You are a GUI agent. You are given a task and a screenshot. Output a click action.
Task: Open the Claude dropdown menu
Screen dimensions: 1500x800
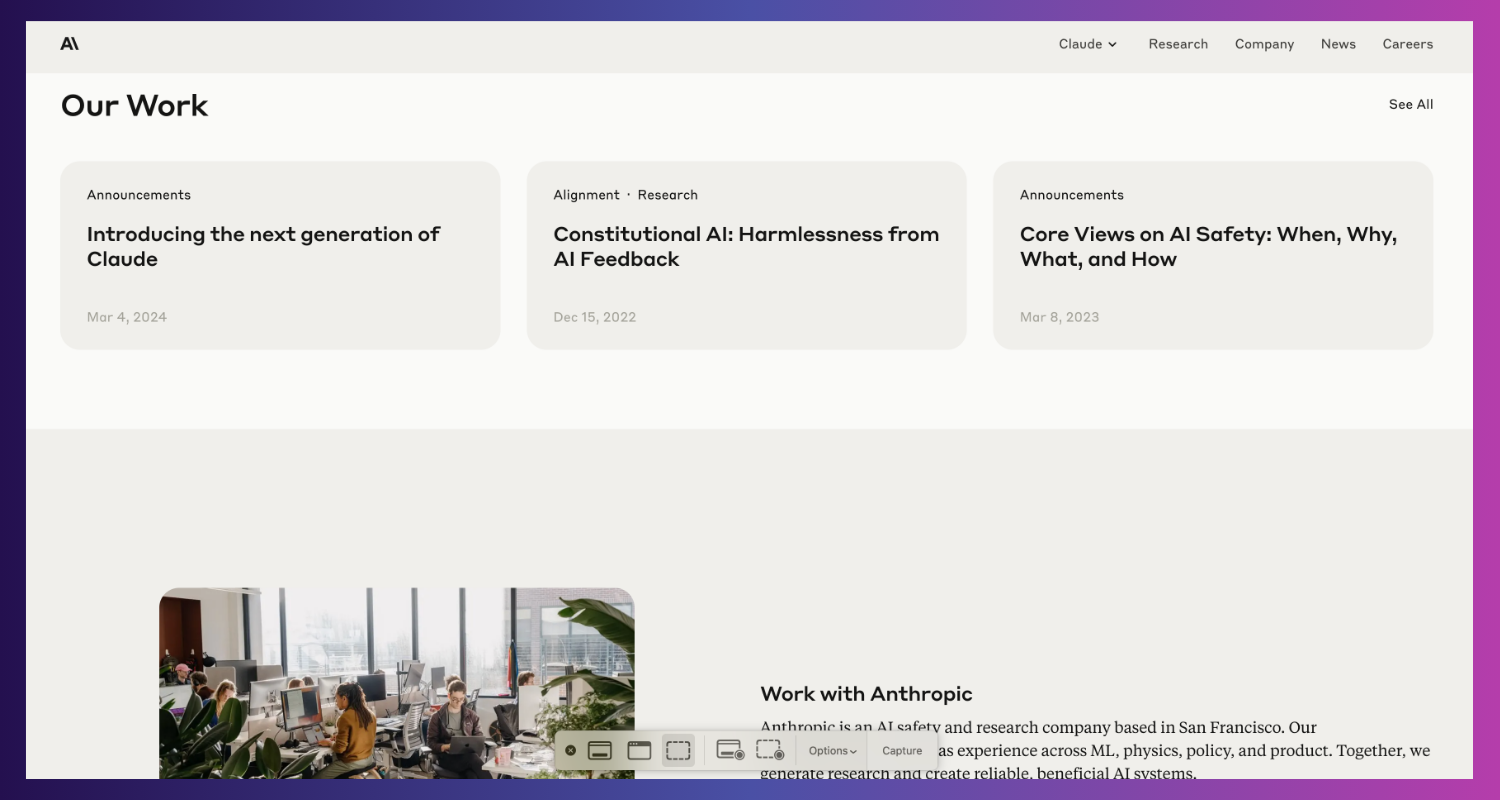click(x=1088, y=44)
